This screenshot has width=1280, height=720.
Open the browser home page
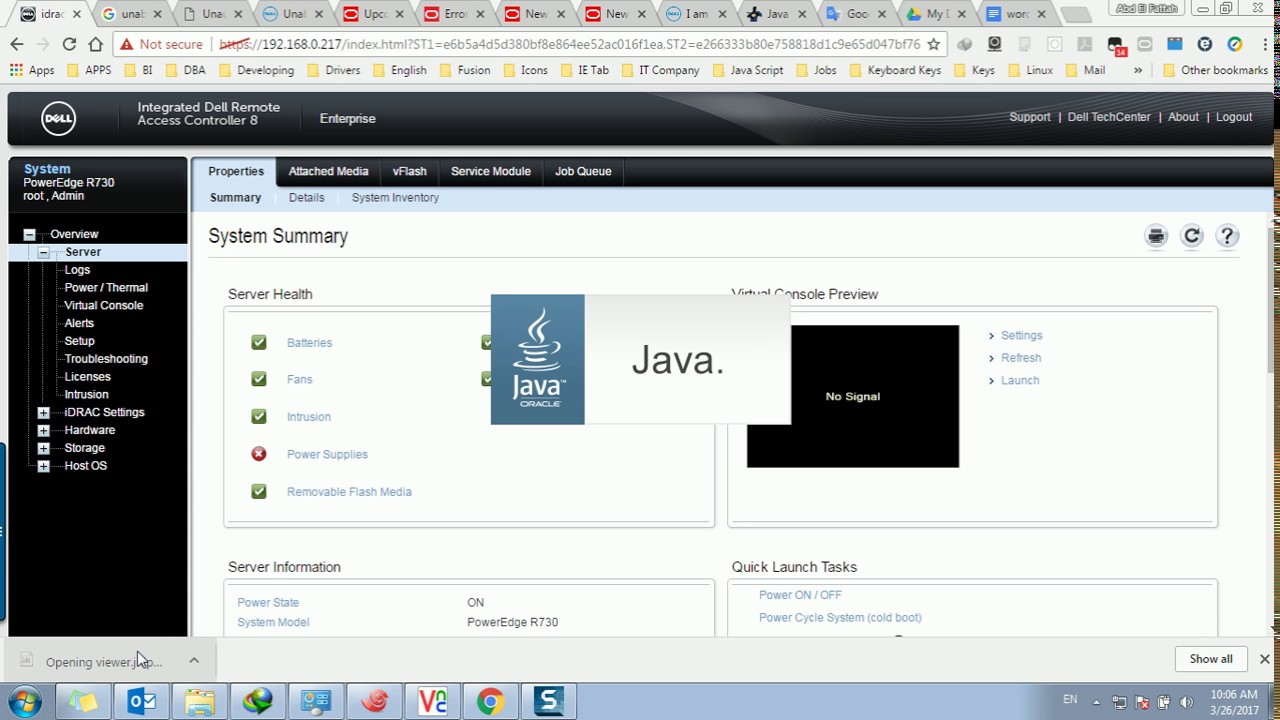point(95,44)
